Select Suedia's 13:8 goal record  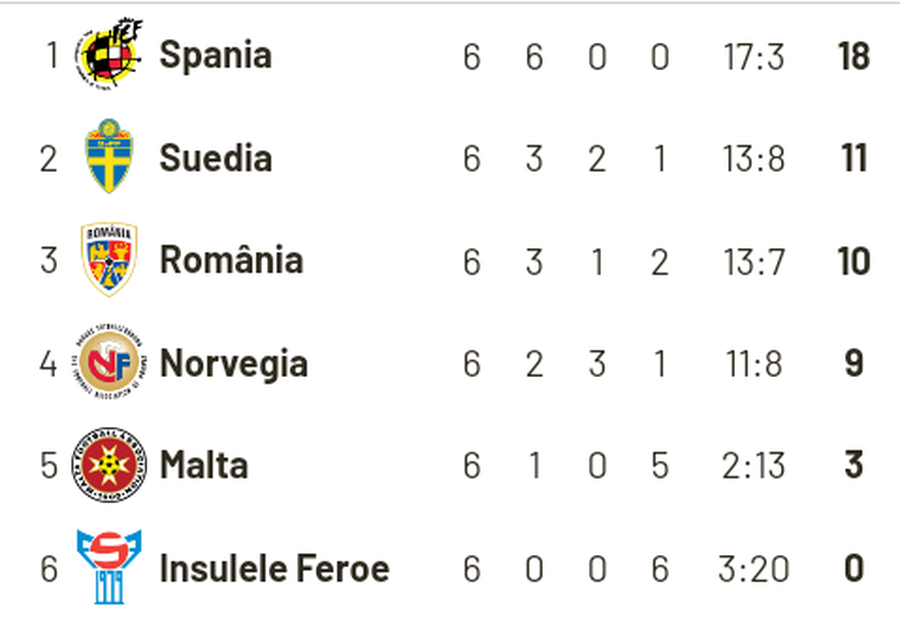coord(754,158)
